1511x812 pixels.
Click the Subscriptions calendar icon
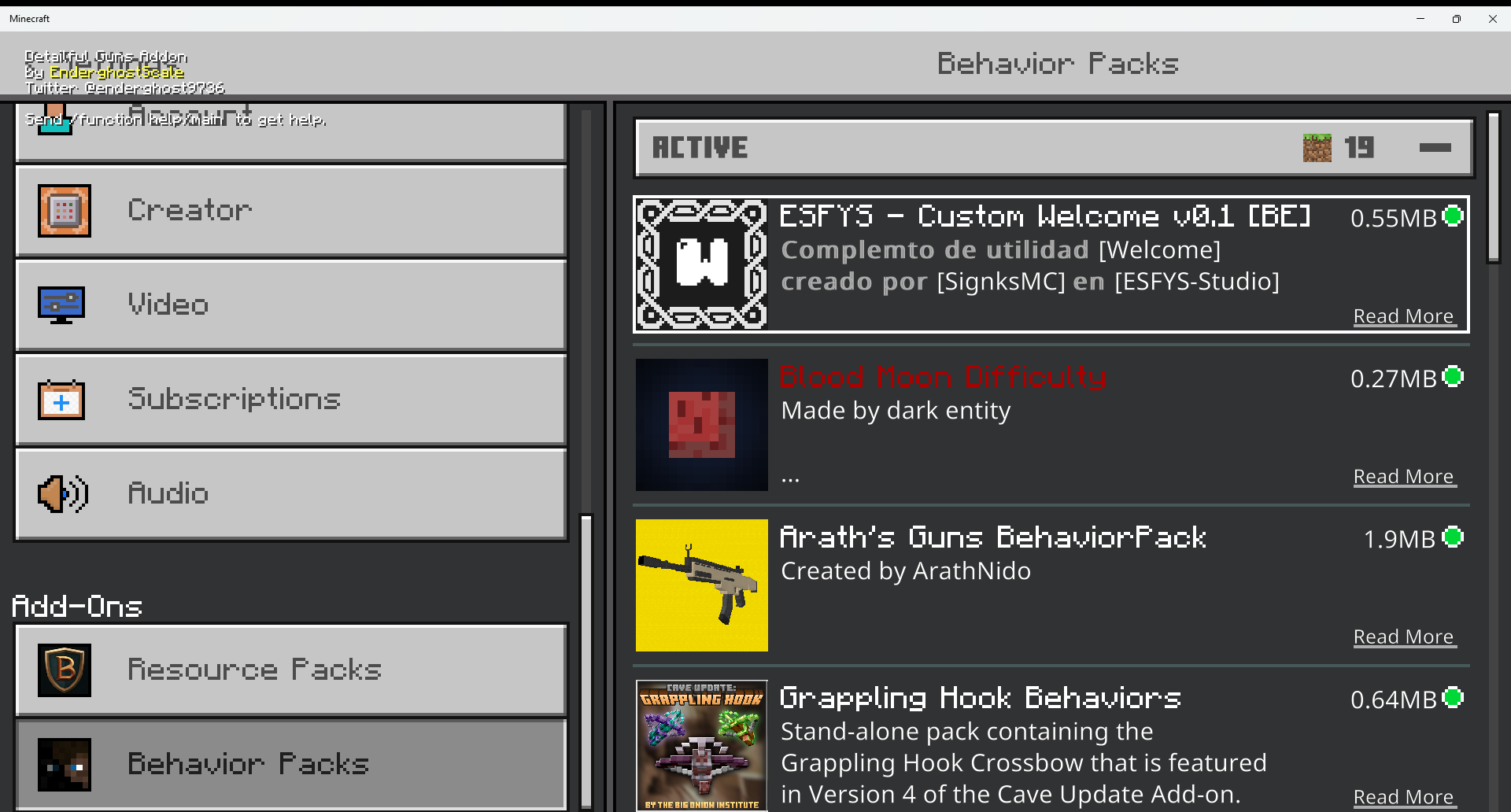pos(61,400)
